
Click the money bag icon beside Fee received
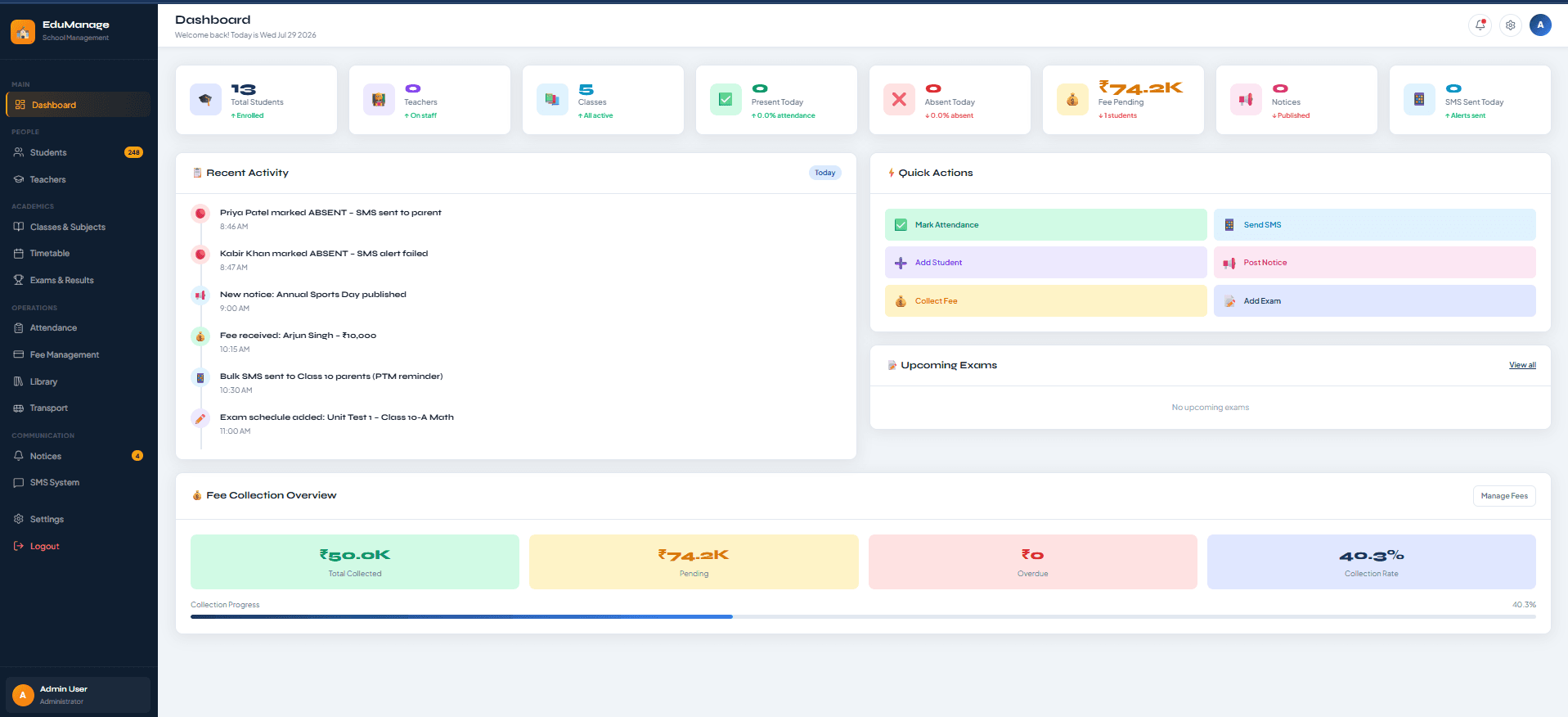pos(200,336)
